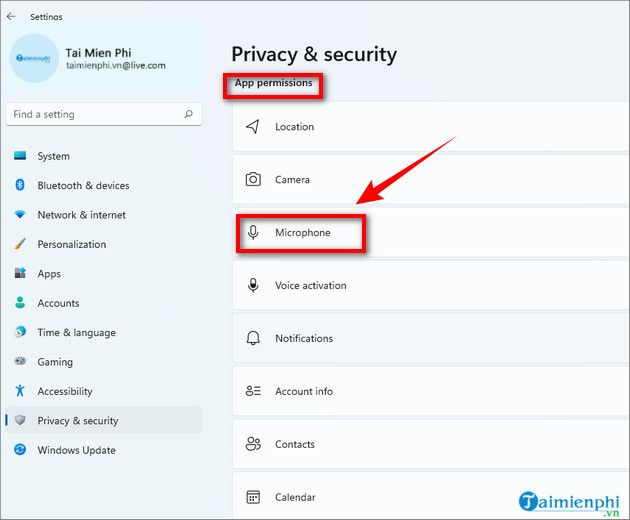Screen dimensions: 630x520
Task: Open Contacts permissions
Action: tap(430, 444)
